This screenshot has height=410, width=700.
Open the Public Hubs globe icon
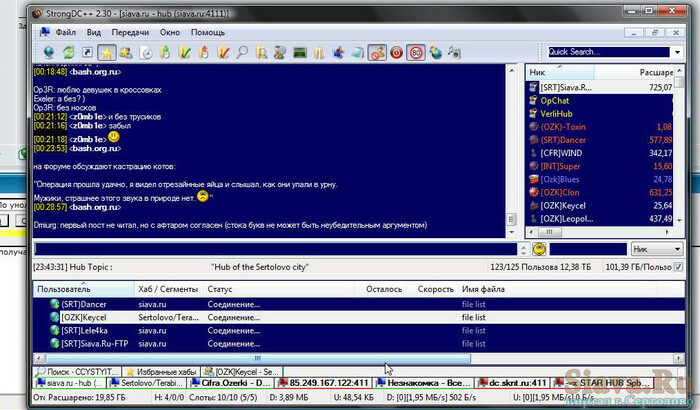pos(47,52)
